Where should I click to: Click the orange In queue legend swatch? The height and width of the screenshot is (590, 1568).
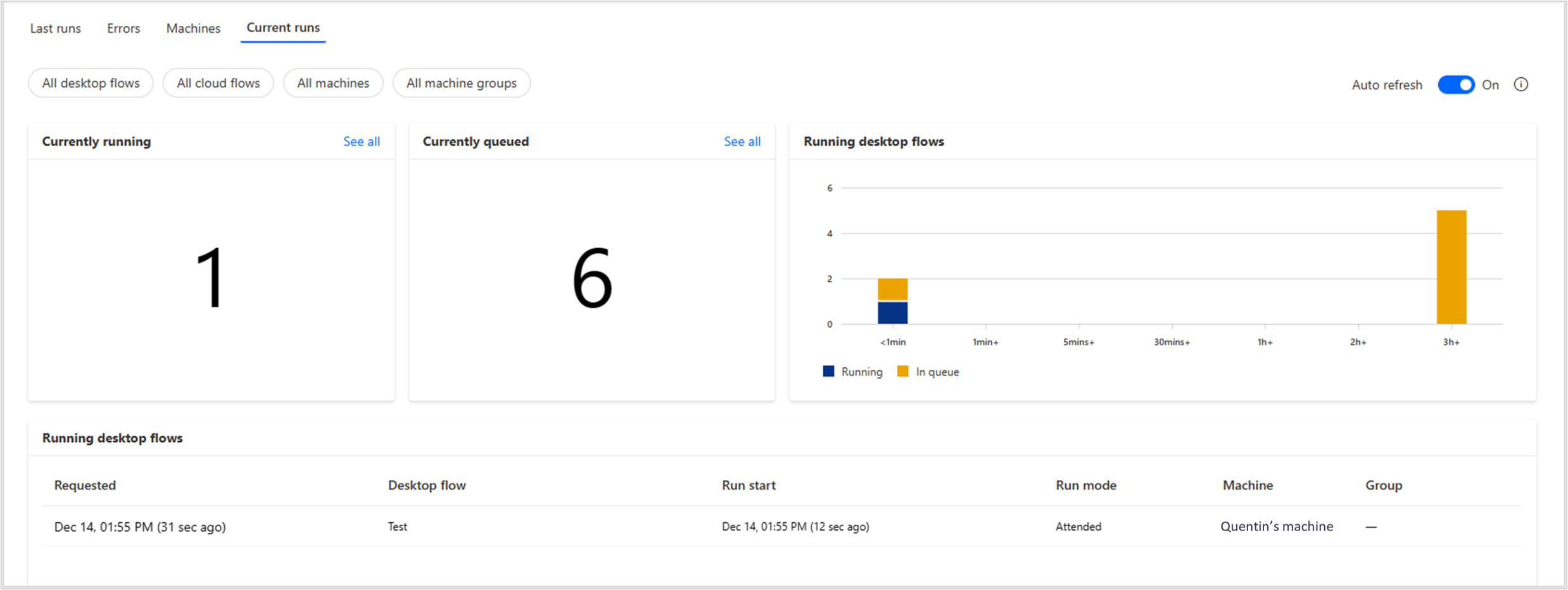pyautogui.click(x=902, y=371)
